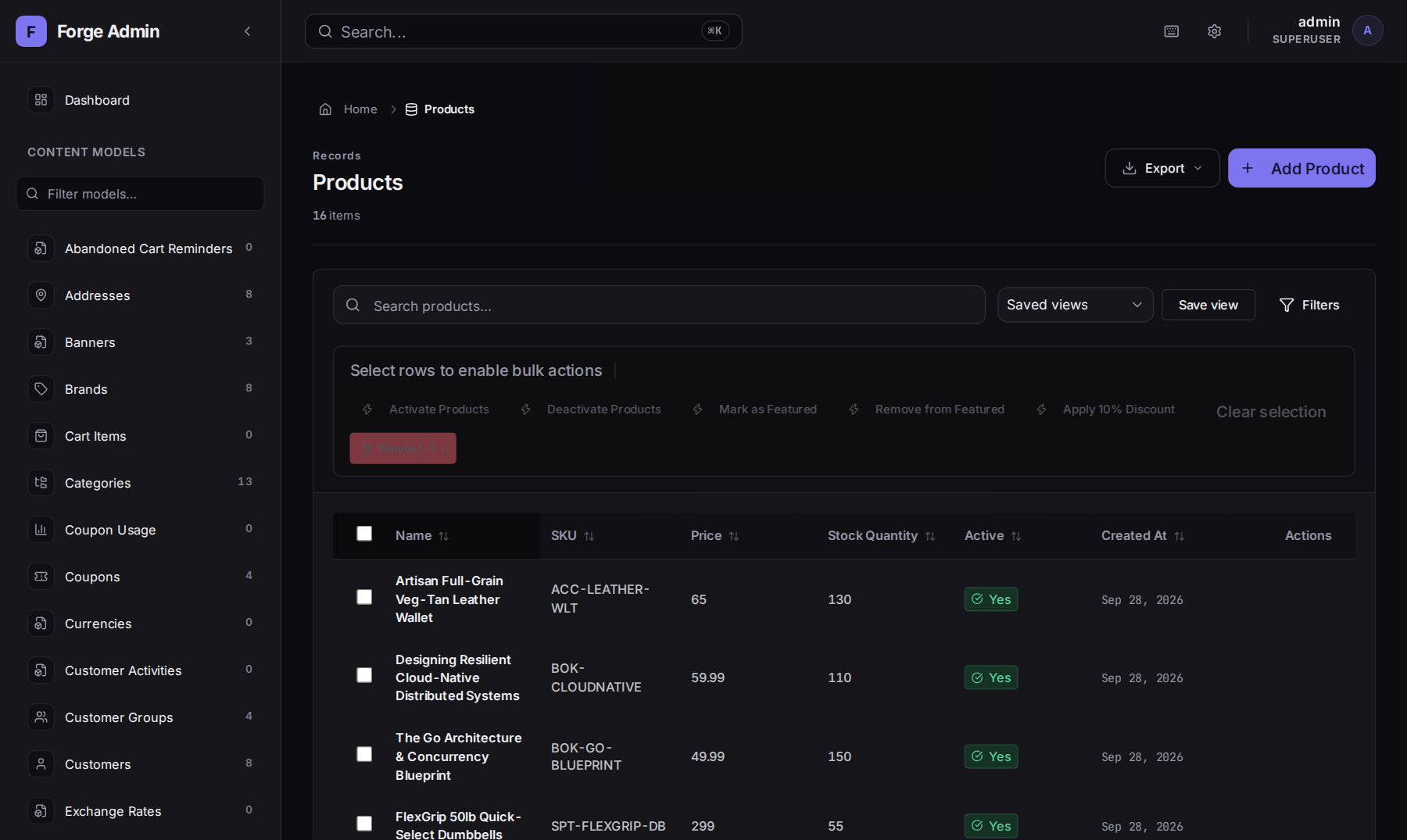
Task: Follow the Home breadcrumb link
Action: (x=360, y=109)
